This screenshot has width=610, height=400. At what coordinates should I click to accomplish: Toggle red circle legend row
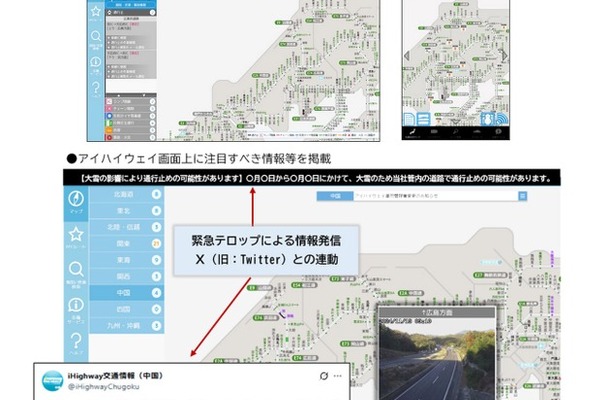click(x=131, y=137)
